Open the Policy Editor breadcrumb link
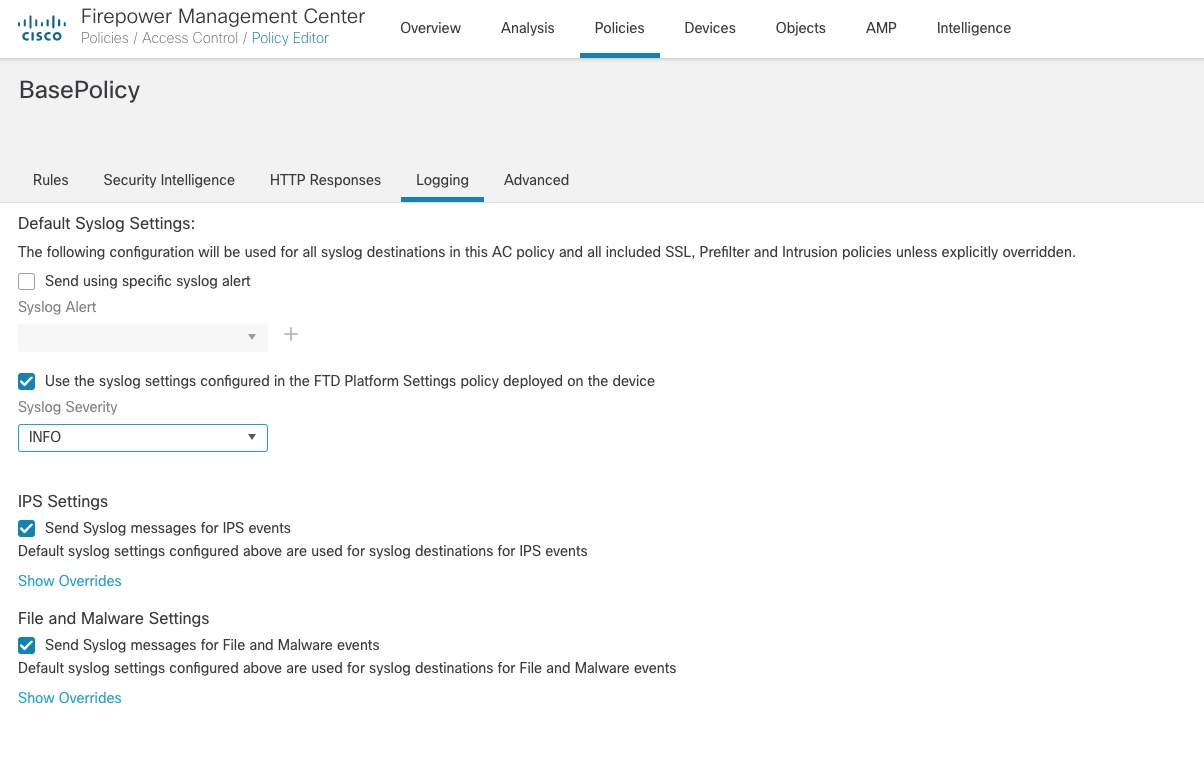This screenshot has height=770, width=1204. [290, 38]
